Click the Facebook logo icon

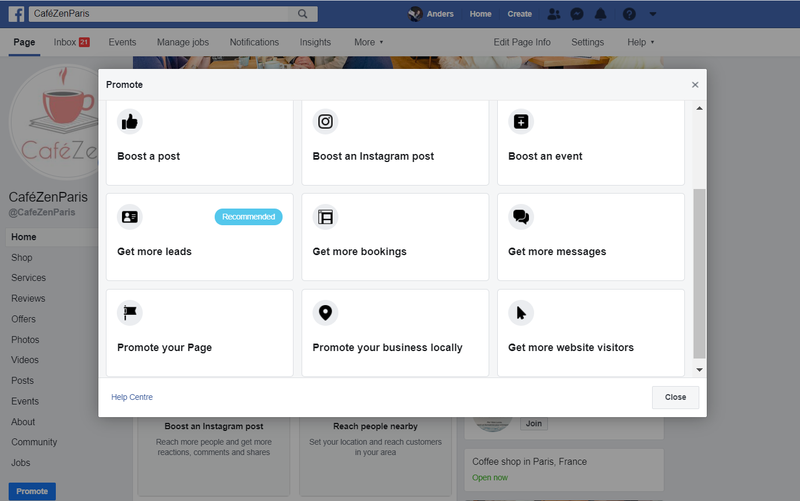[16, 14]
